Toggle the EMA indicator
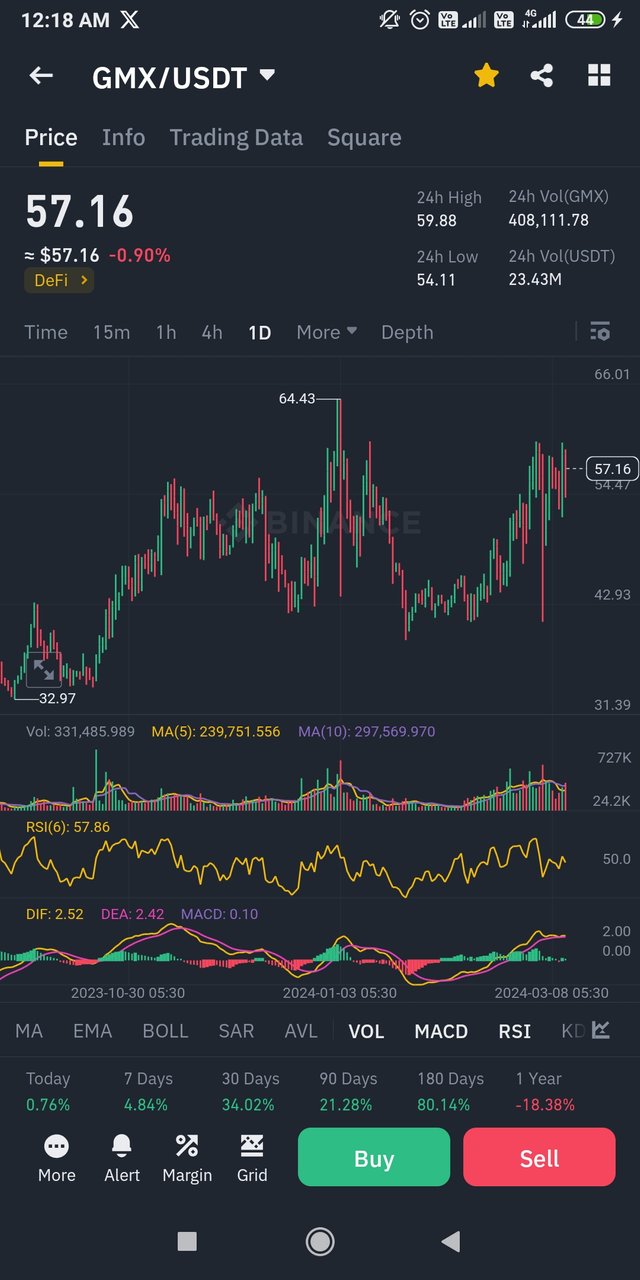The height and width of the screenshot is (1280, 640). click(x=92, y=1030)
